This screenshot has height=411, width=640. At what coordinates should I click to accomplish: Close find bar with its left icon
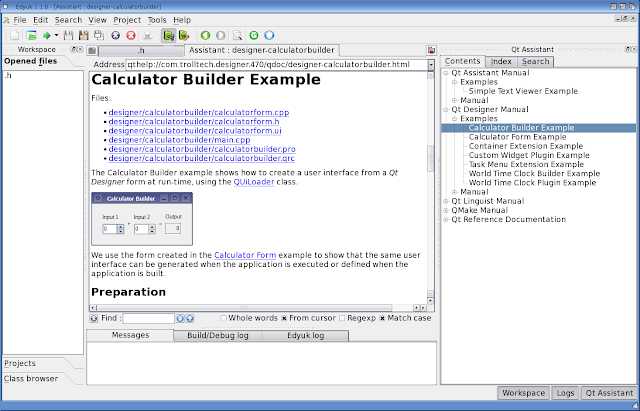(93, 318)
